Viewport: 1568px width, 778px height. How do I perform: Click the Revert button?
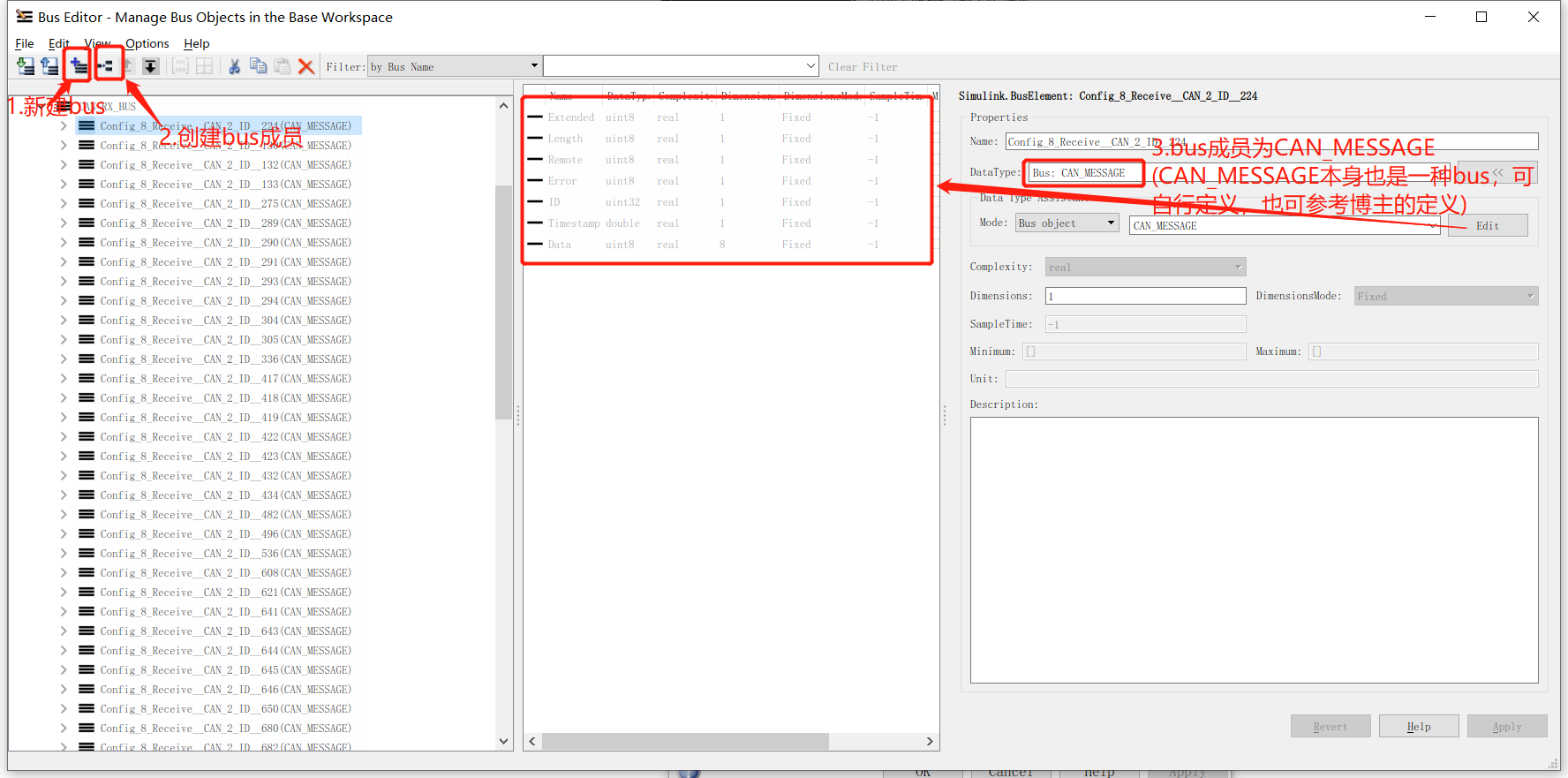(x=1331, y=727)
